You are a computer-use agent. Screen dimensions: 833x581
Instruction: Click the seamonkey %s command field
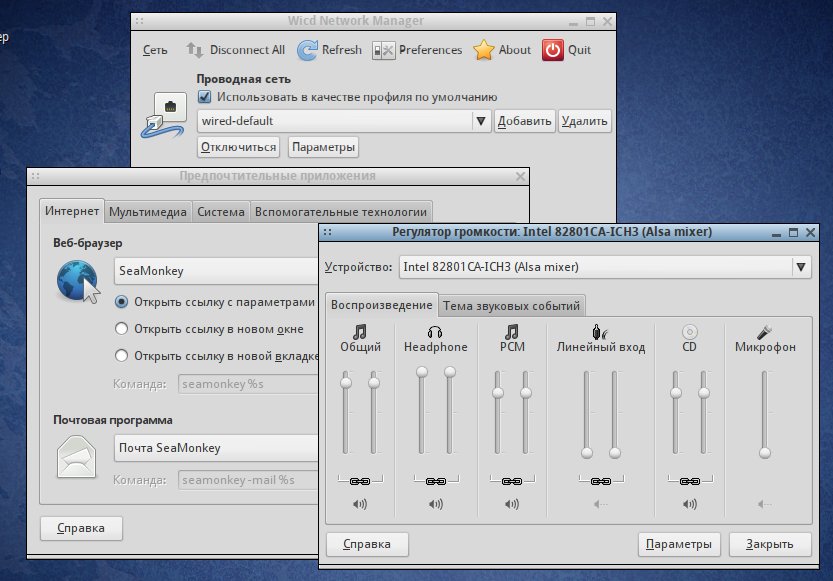click(x=249, y=384)
